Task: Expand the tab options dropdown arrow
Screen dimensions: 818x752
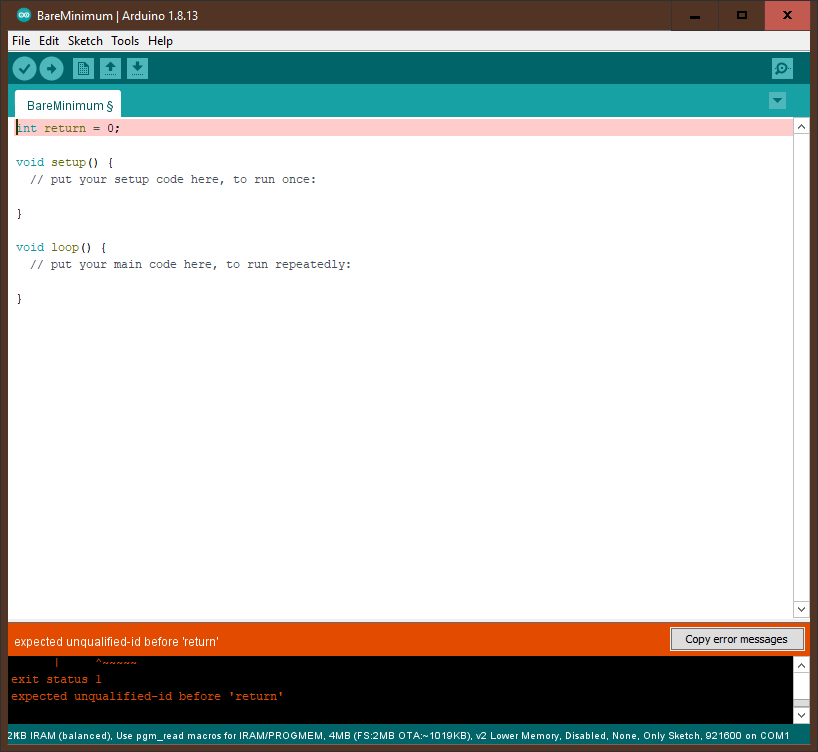Action: click(x=777, y=101)
